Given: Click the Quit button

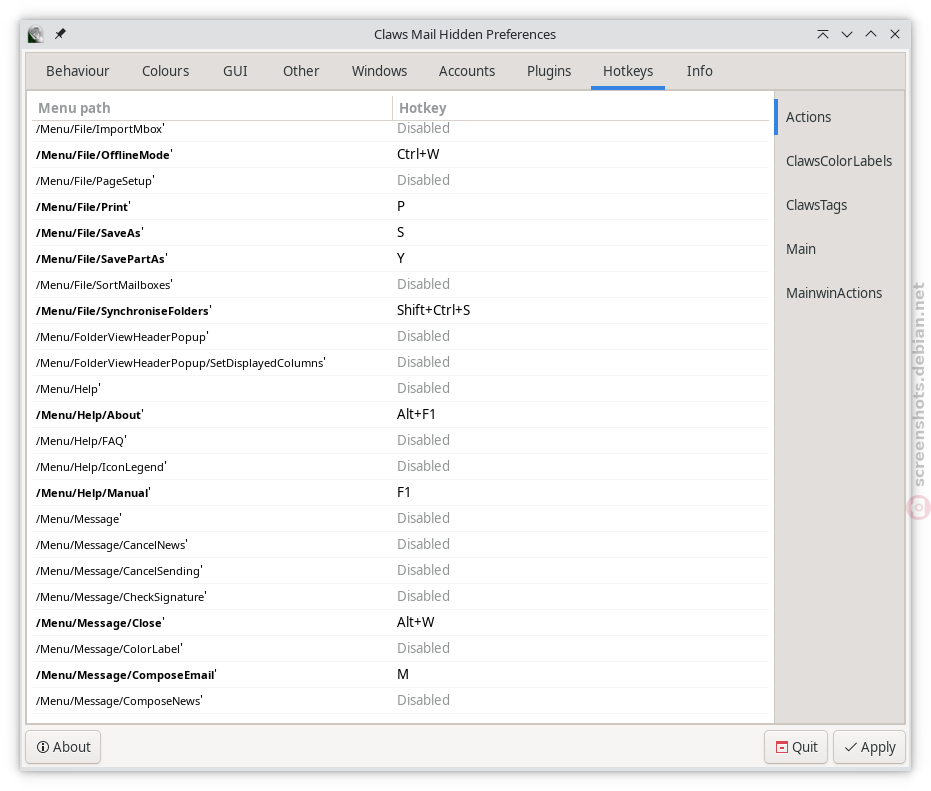Looking at the screenshot, I should 796,747.
